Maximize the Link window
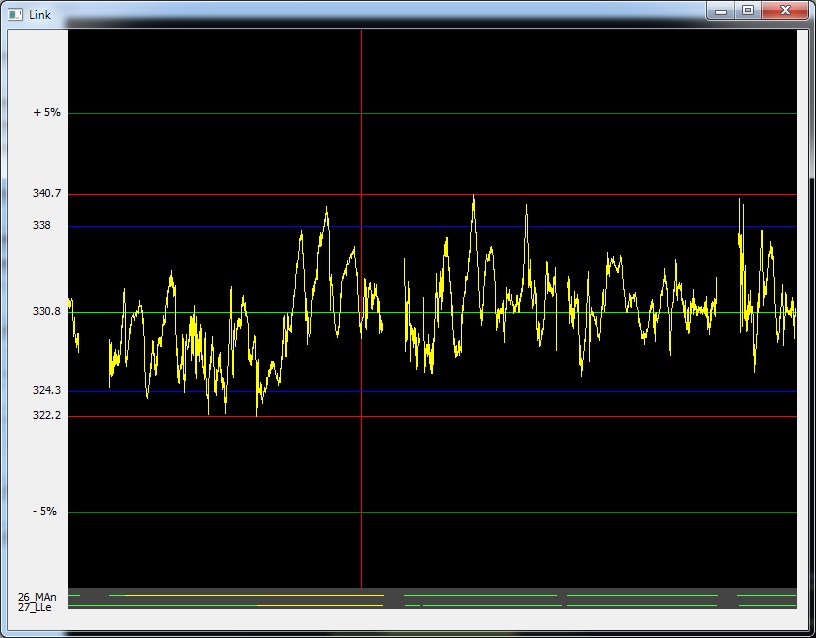This screenshot has height=638, width=816. [x=748, y=10]
